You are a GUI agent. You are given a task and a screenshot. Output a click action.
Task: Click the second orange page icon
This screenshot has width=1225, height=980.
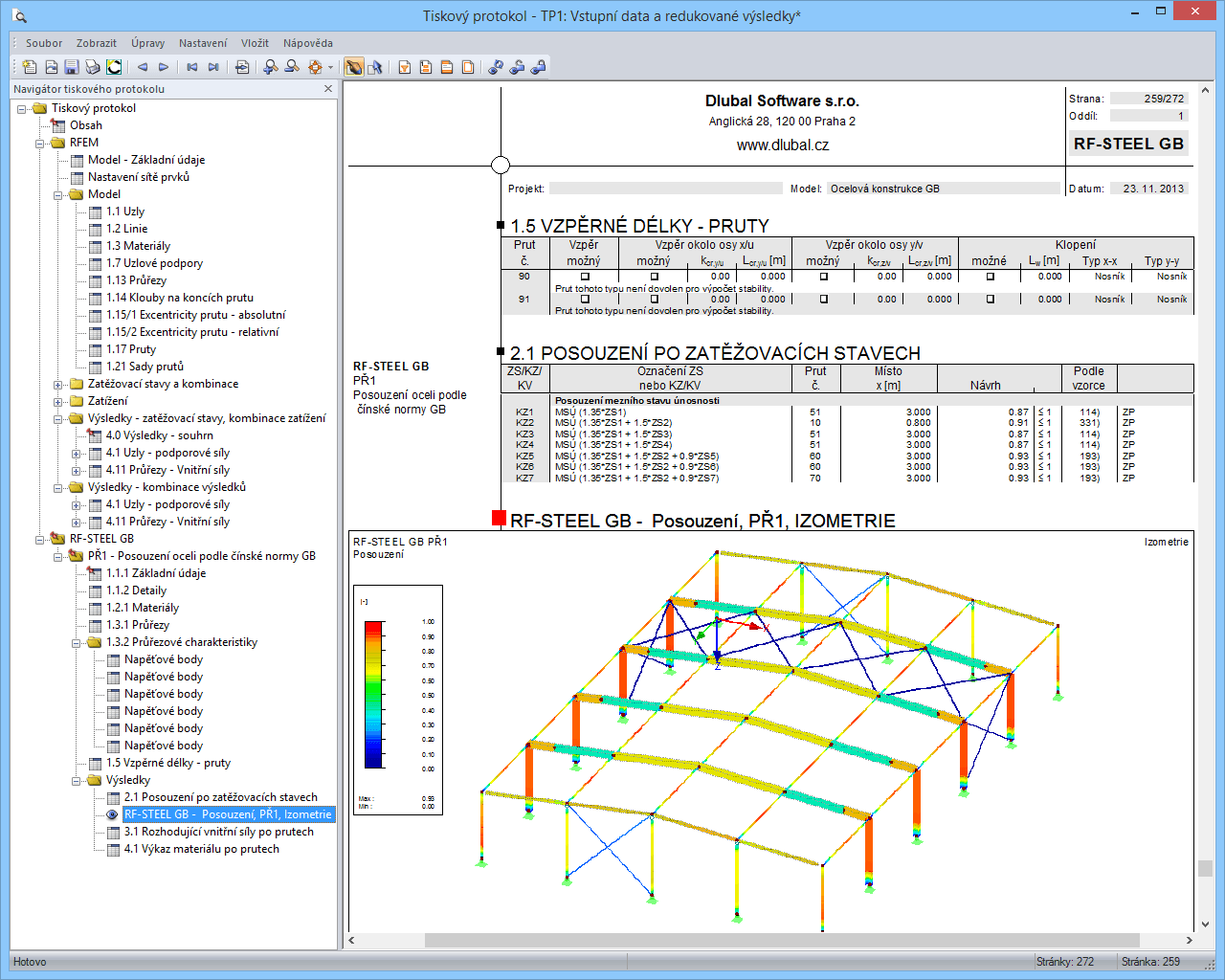pyautogui.click(x=426, y=67)
